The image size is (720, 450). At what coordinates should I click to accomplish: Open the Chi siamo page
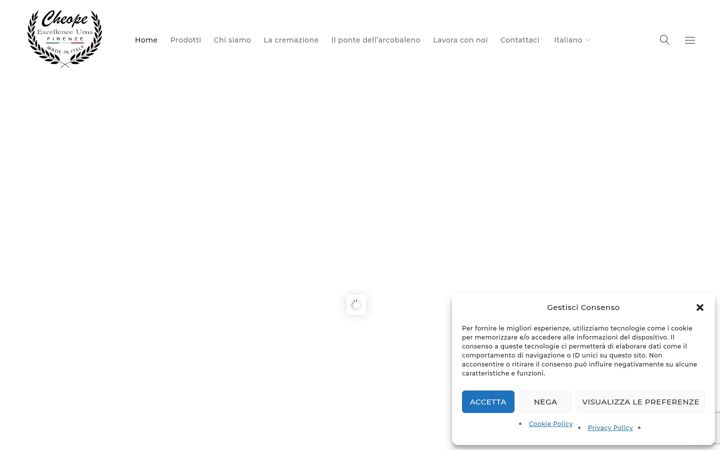(x=232, y=40)
